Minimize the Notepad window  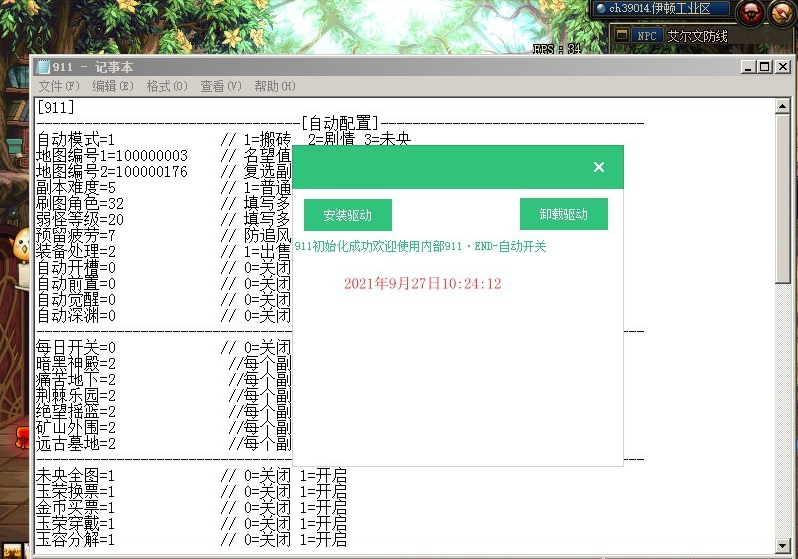click(749, 67)
